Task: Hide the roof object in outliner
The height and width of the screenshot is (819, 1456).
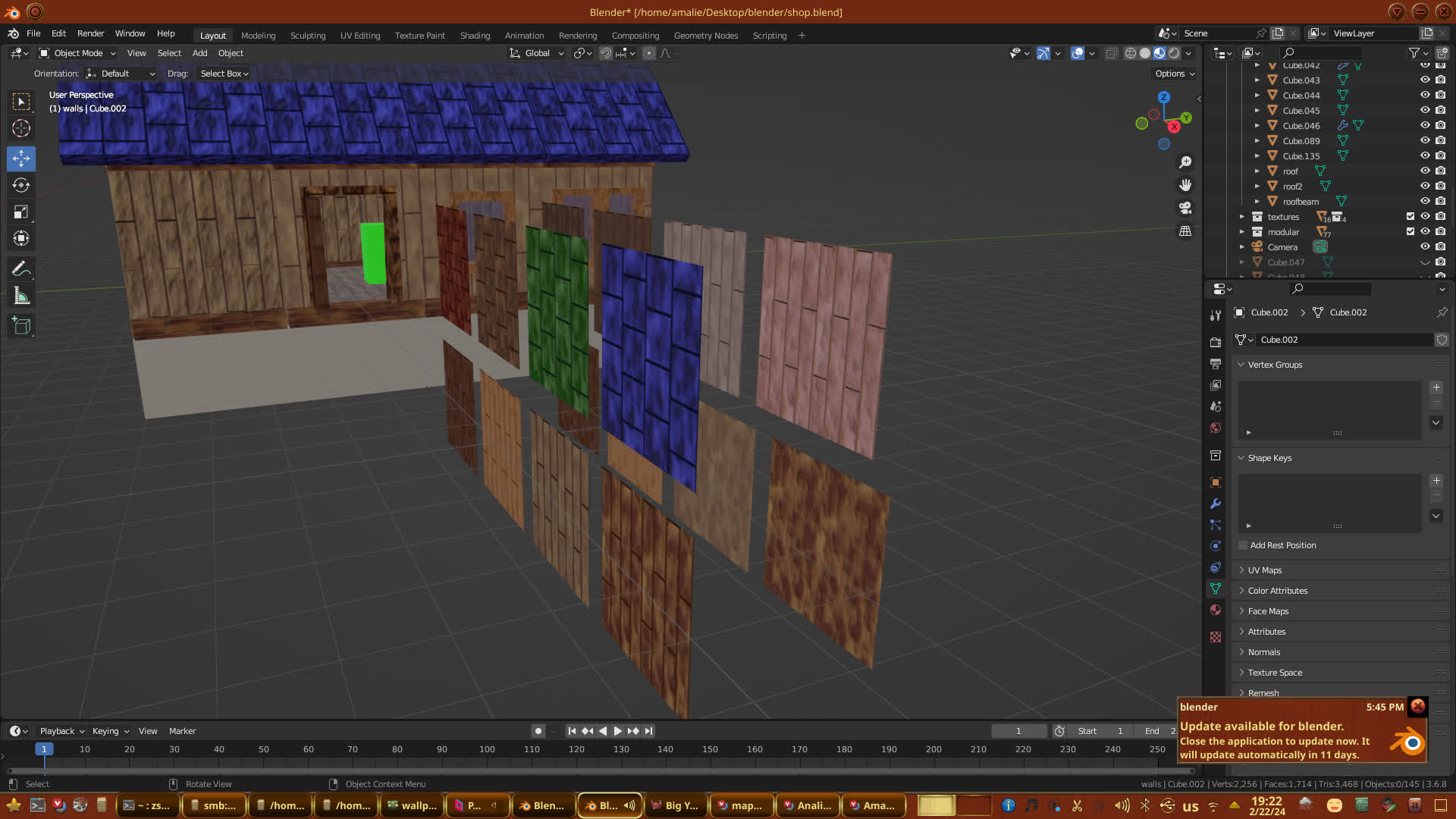Action: [x=1425, y=171]
